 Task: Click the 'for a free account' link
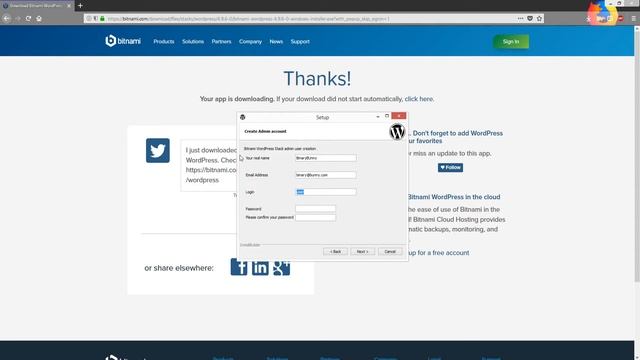443,253
